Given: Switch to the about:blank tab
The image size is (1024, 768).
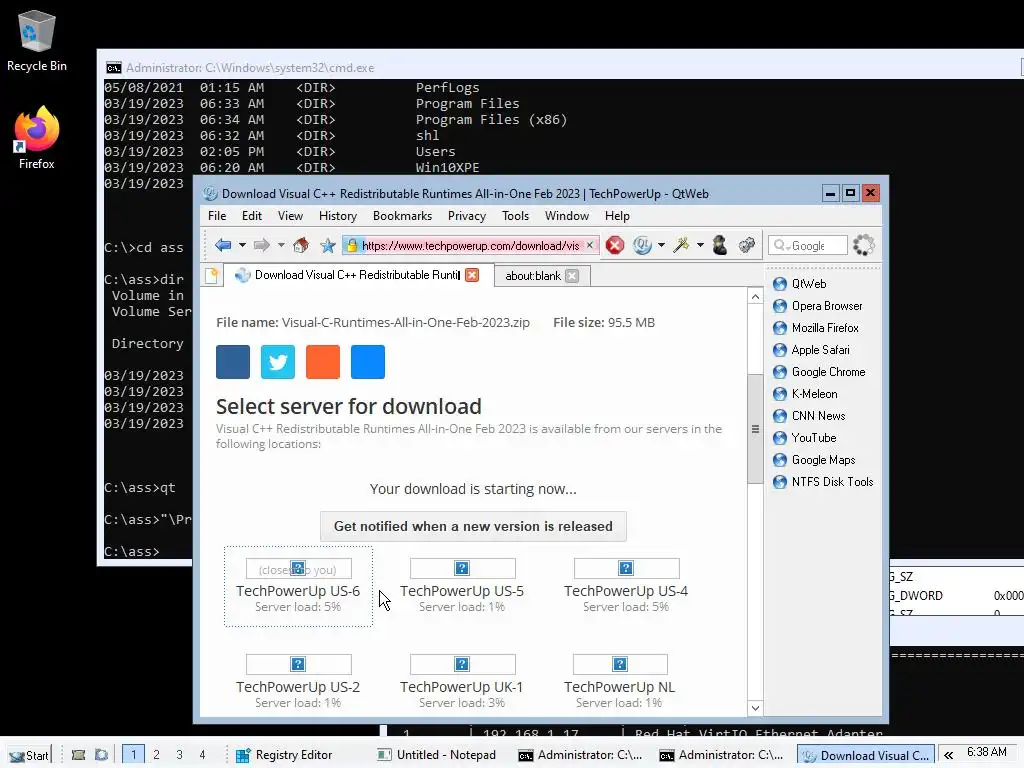Looking at the screenshot, I should click(532, 276).
